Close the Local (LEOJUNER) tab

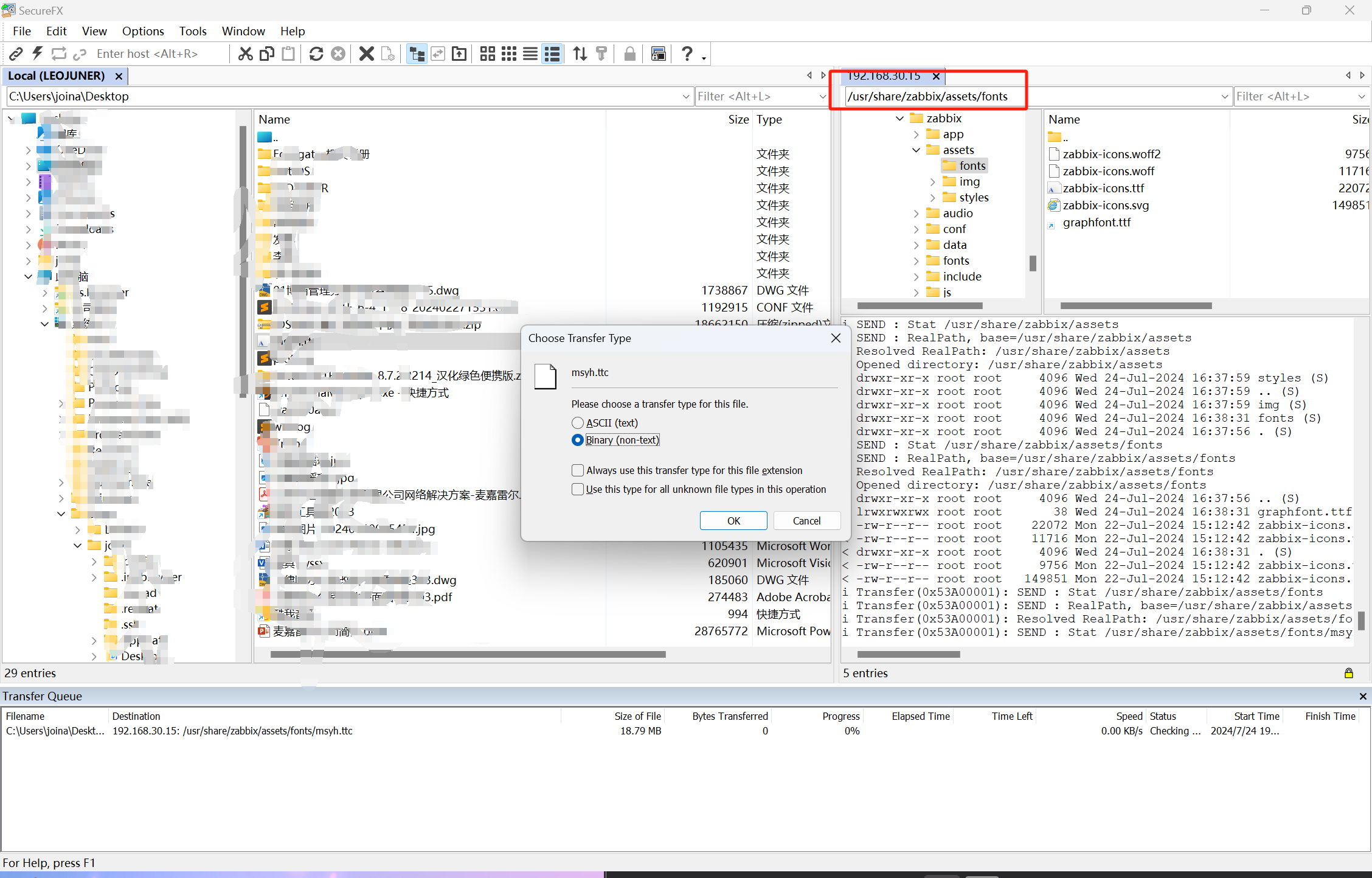(x=119, y=76)
